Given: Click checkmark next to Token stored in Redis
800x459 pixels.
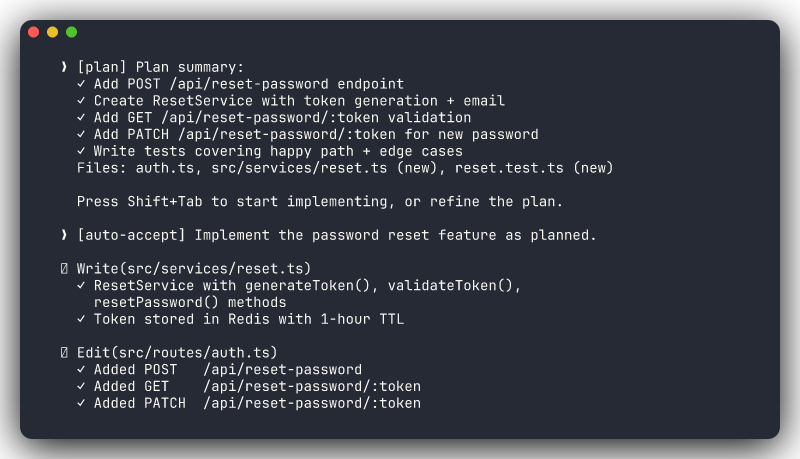Looking at the screenshot, I should pos(81,319).
